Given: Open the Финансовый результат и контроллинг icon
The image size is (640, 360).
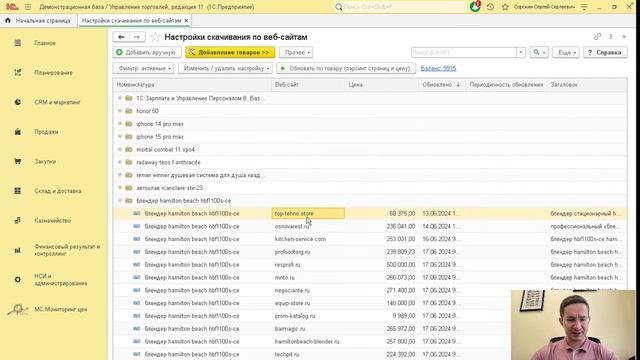Looking at the screenshot, I should pyautogui.click(x=18, y=250).
